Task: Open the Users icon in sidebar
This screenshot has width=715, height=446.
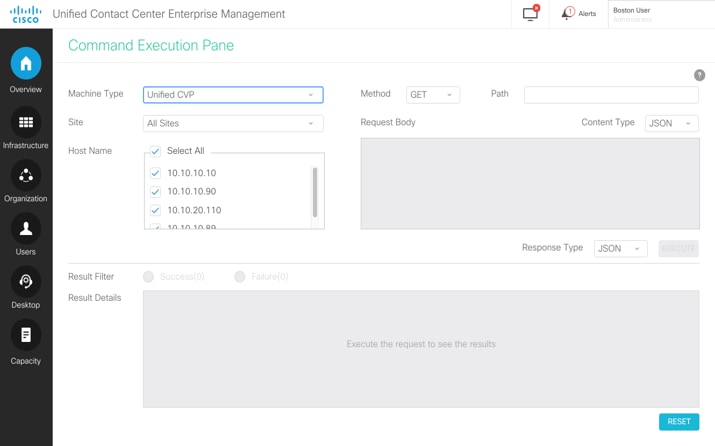Action: point(26,228)
